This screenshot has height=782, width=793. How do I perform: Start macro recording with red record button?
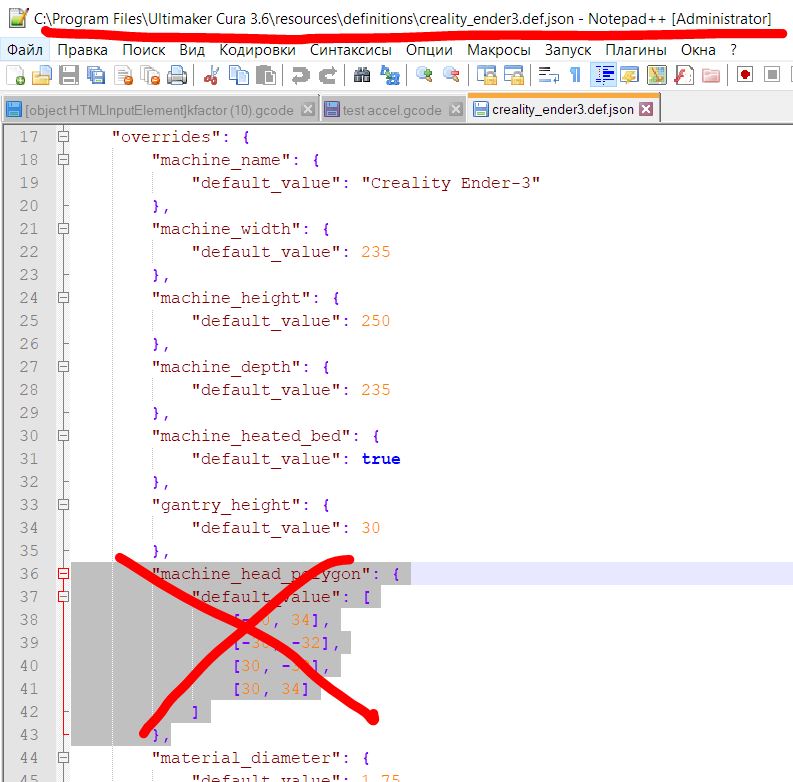point(745,75)
